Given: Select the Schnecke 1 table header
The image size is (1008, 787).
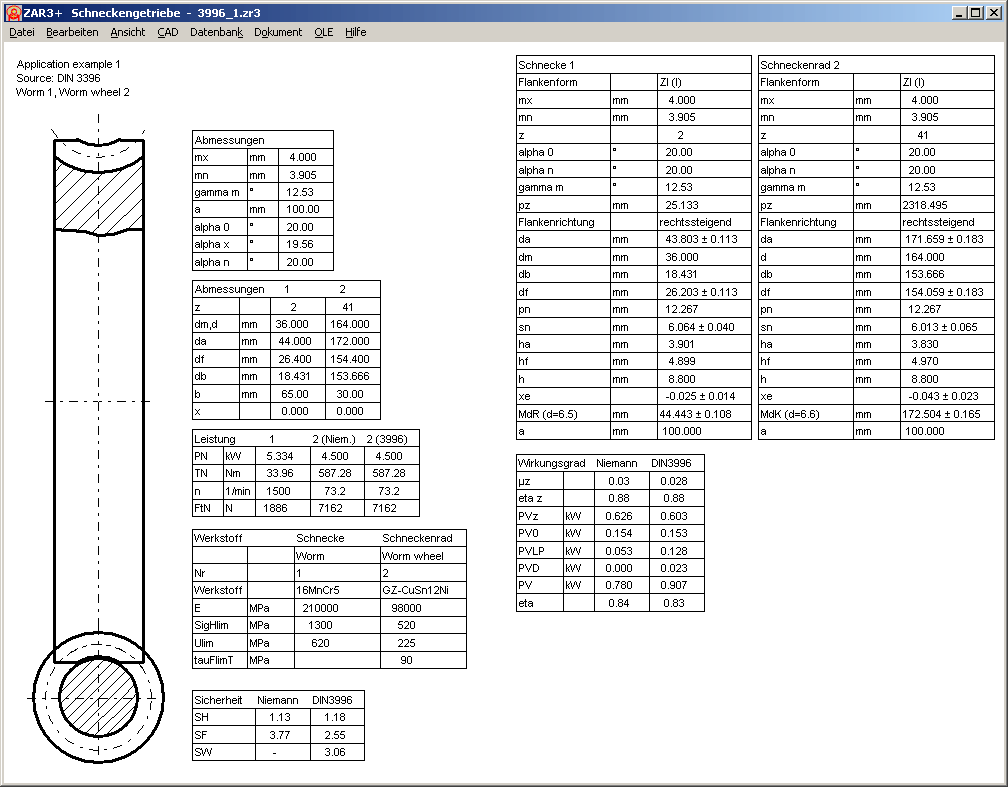Looking at the screenshot, I should (546, 65).
